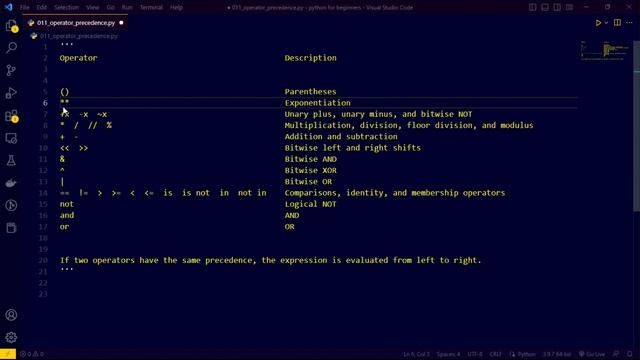
Task: Click the vertical editor scrollbar
Action: pyautogui.click(x=636, y=127)
